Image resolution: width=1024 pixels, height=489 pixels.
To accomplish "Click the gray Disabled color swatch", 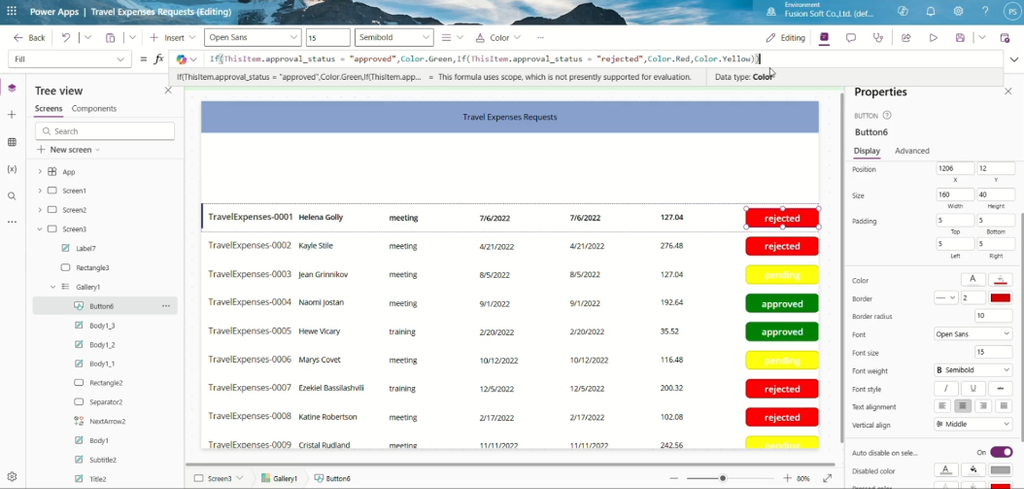I will point(1000,470).
